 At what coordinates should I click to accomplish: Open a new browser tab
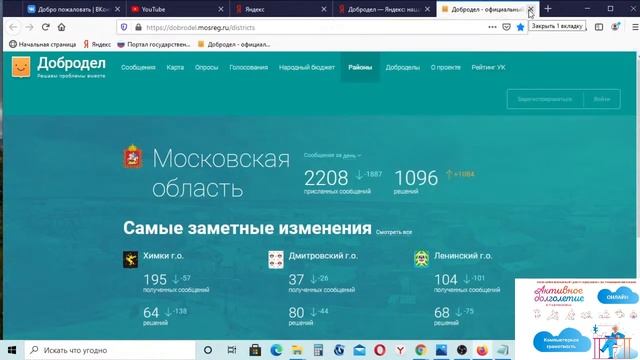tap(548, 9)
